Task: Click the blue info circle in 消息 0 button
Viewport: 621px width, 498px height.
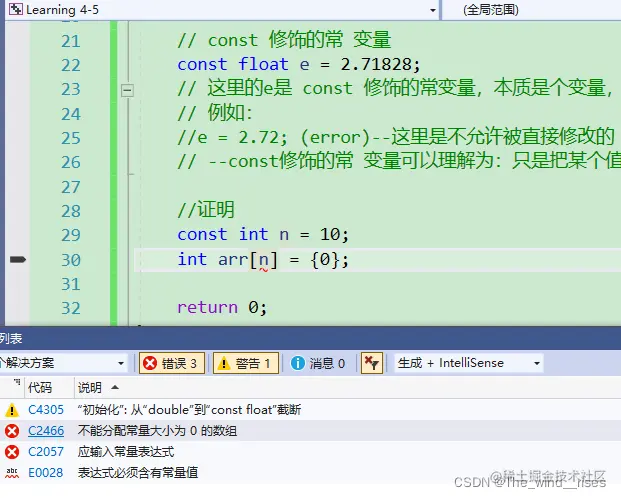Action: click(x=298, y=363)
